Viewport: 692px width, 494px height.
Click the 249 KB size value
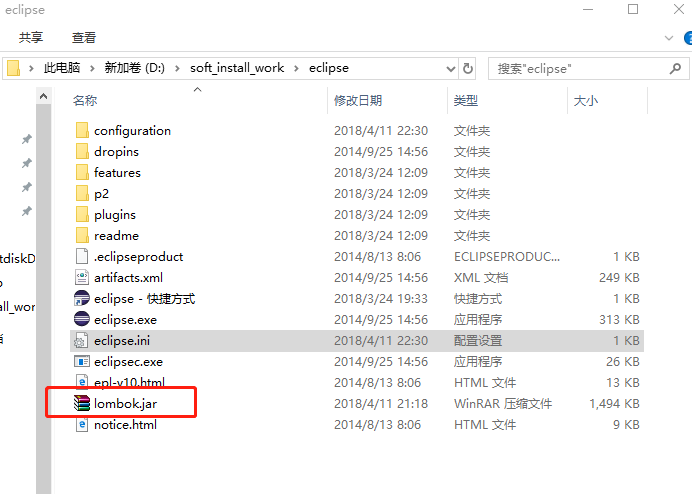tap(620, 277)
